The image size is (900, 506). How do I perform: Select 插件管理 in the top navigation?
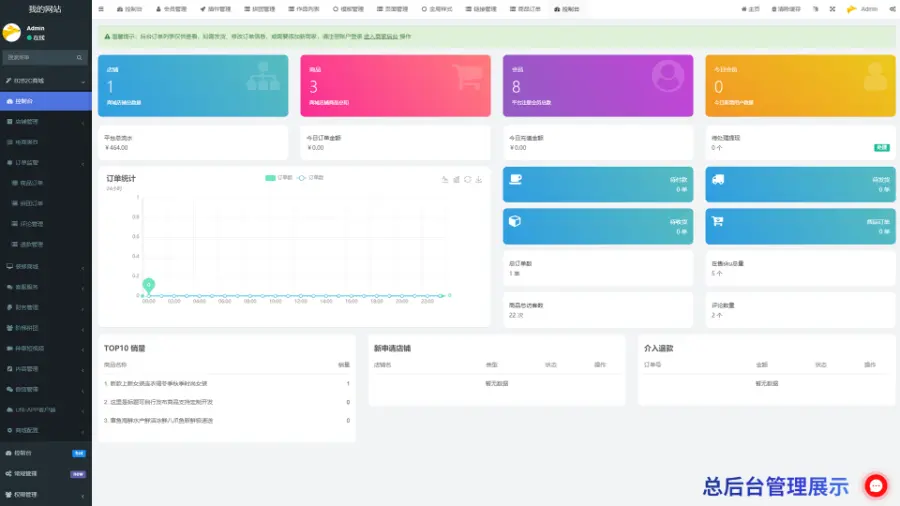click(x=215, y=8)
